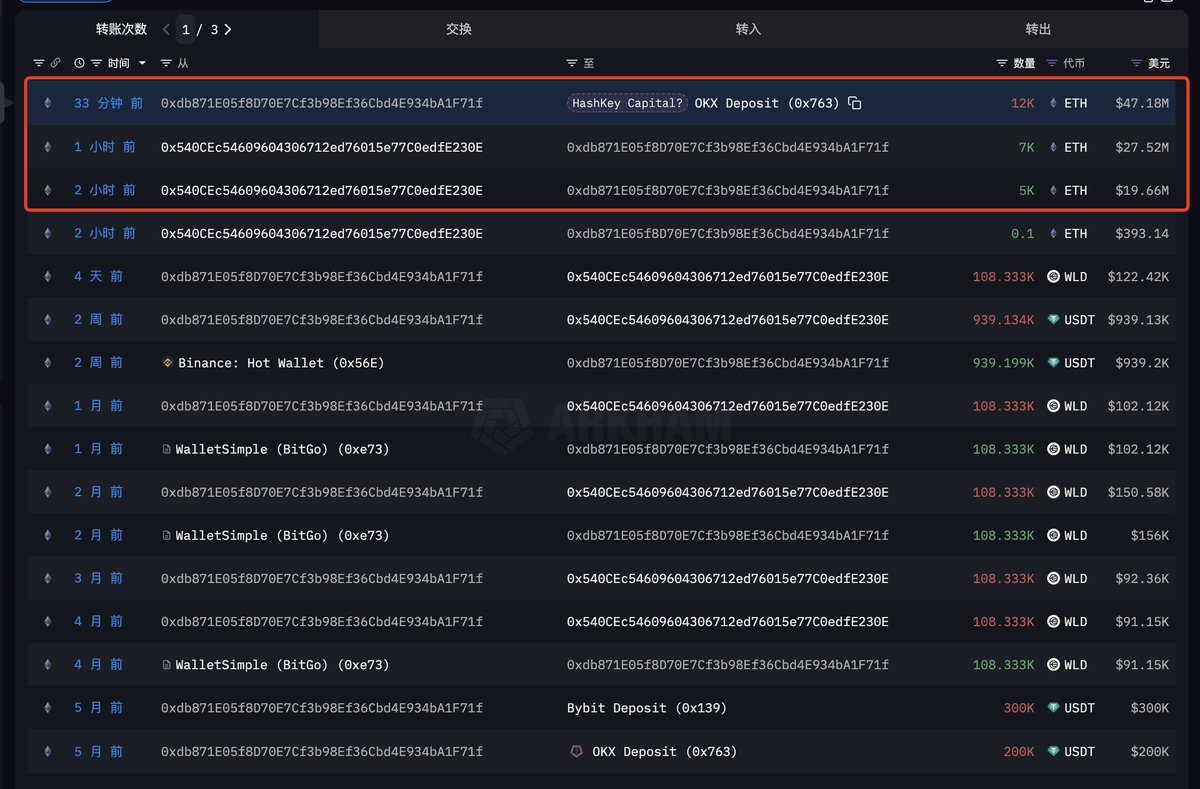Screen dimensions: 1200x789
Task: Go to next page of transfers
Action: 228,30
